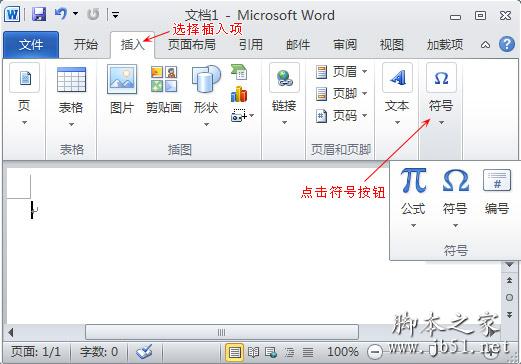Click the Redo icon in title bar
The width and height of the screenshot is (521, 364).
pos(93,14)
